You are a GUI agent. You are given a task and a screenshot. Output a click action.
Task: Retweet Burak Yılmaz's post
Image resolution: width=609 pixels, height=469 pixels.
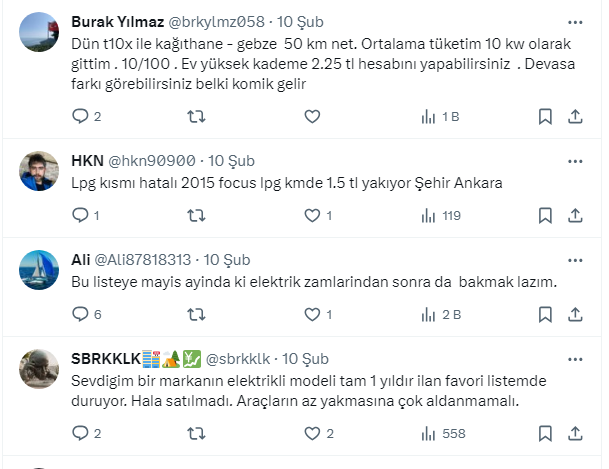click(x=197, y=117)
